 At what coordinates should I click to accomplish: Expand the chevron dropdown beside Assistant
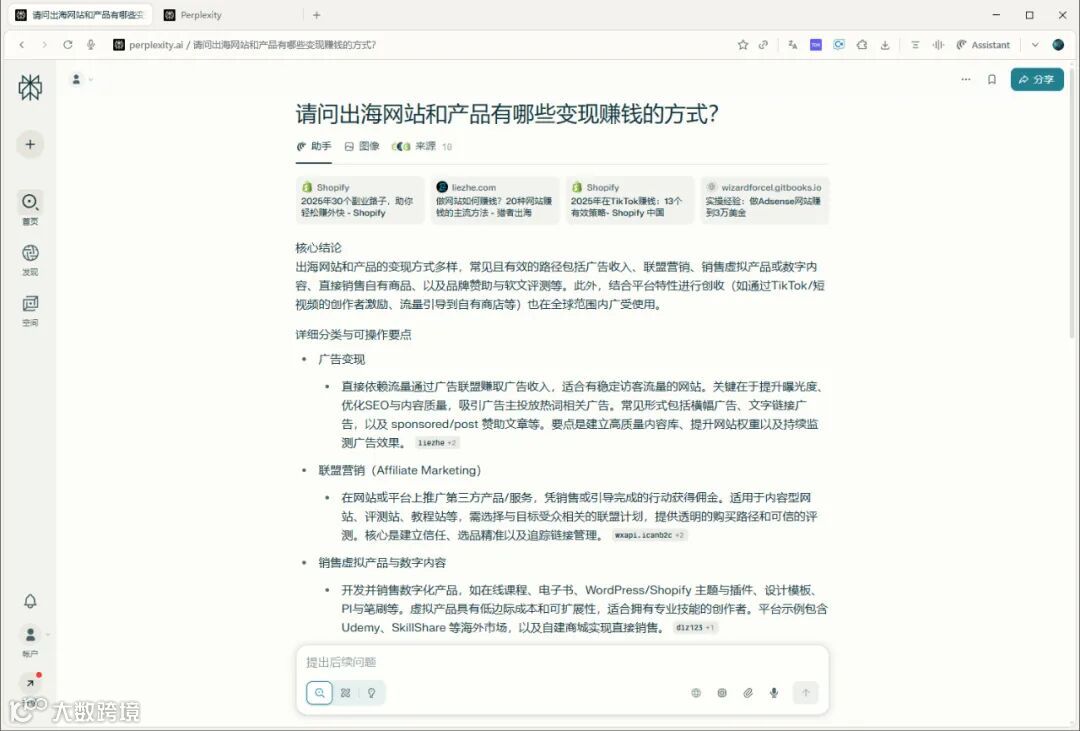coord(1035,45)
